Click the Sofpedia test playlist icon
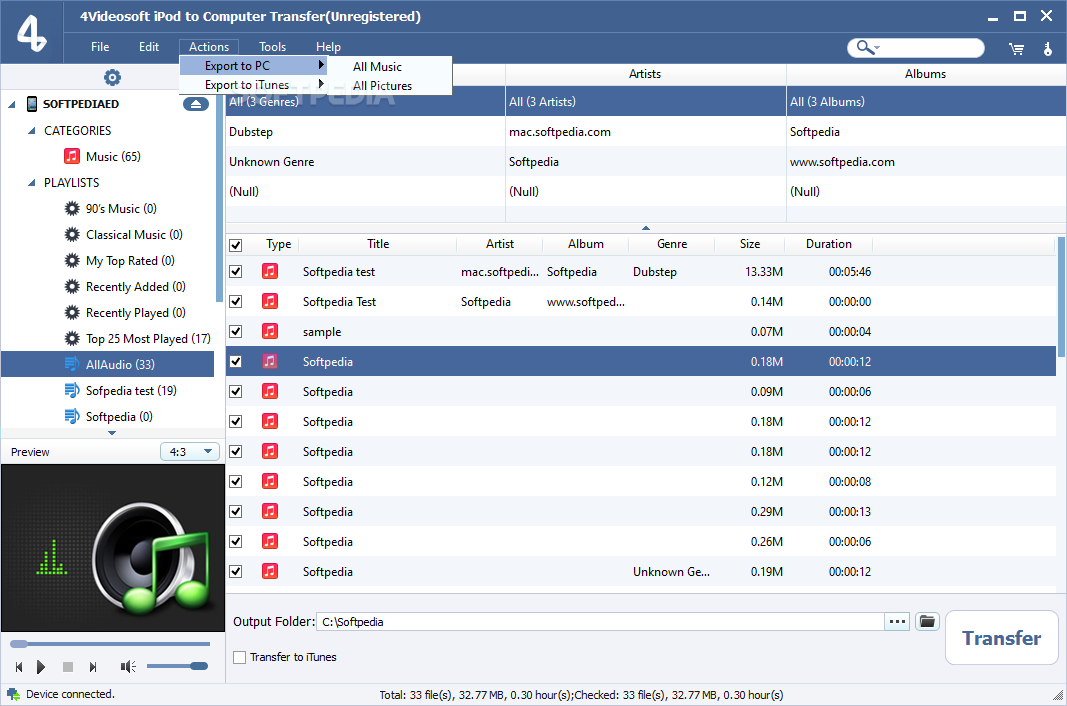Screen dimensions: 1067x706 (x=71, y=390)
